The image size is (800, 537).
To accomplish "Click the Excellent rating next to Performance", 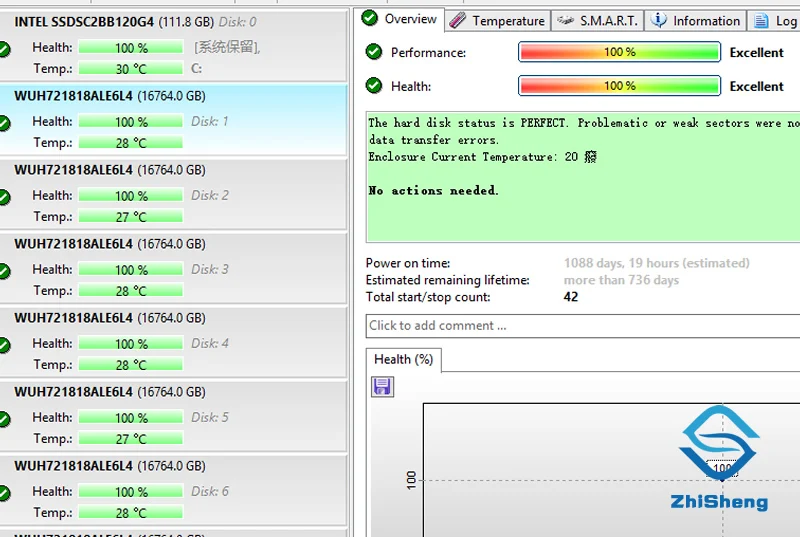I will pyautogui.click(x=757, y=53).
